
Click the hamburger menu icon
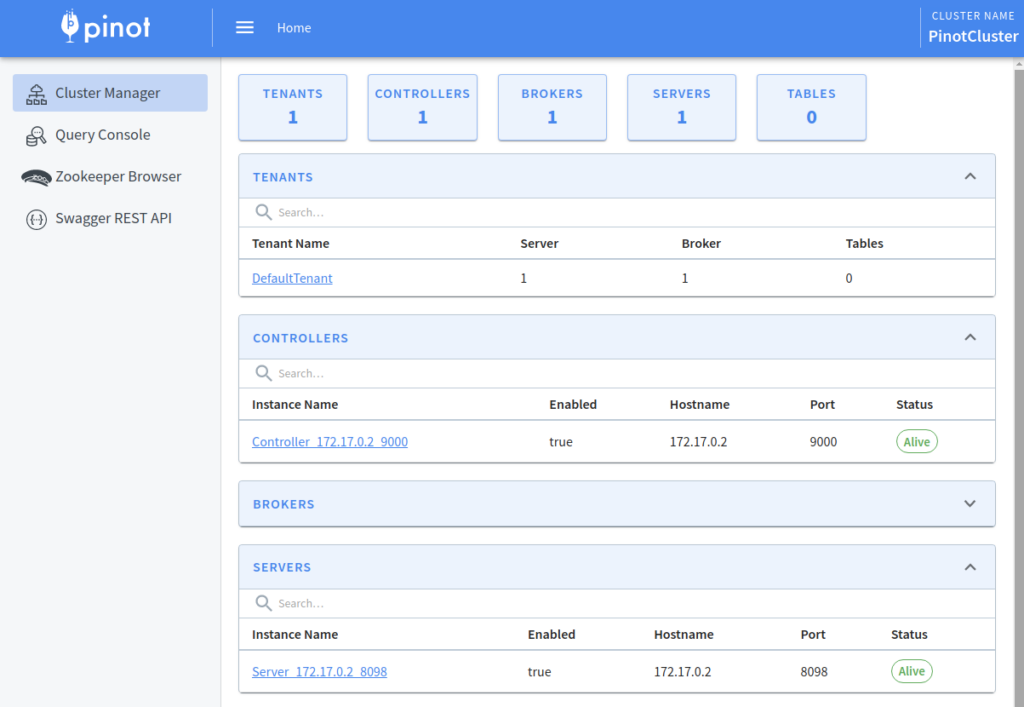245,27
